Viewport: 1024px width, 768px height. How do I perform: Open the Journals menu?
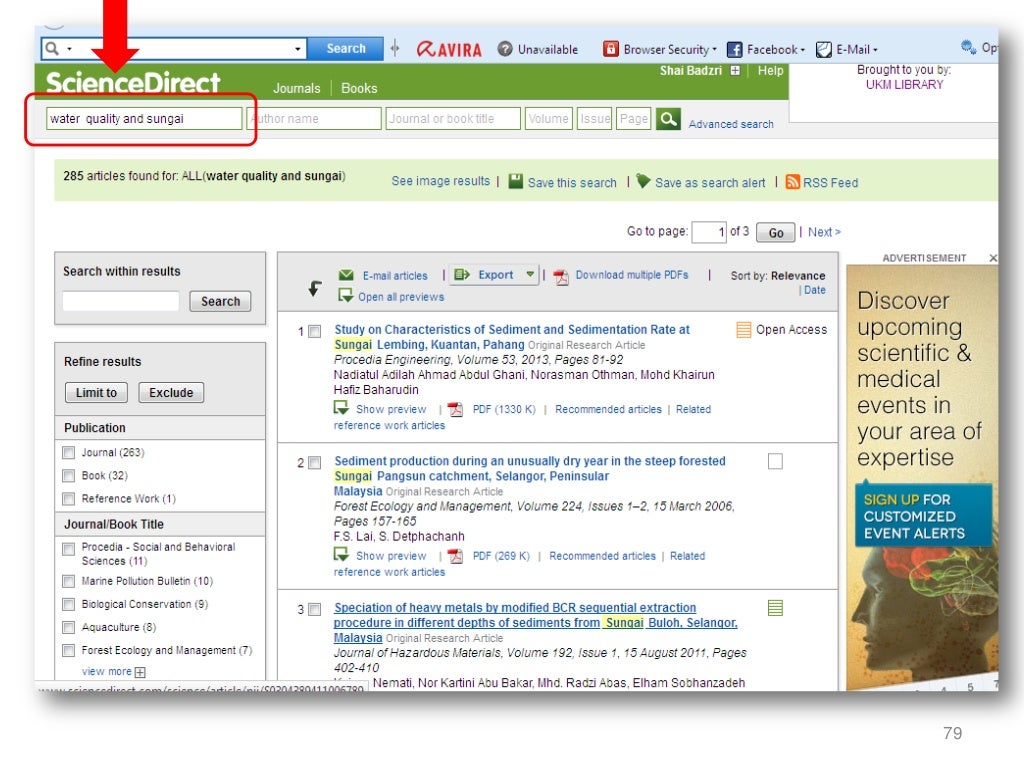click(296, 88)
